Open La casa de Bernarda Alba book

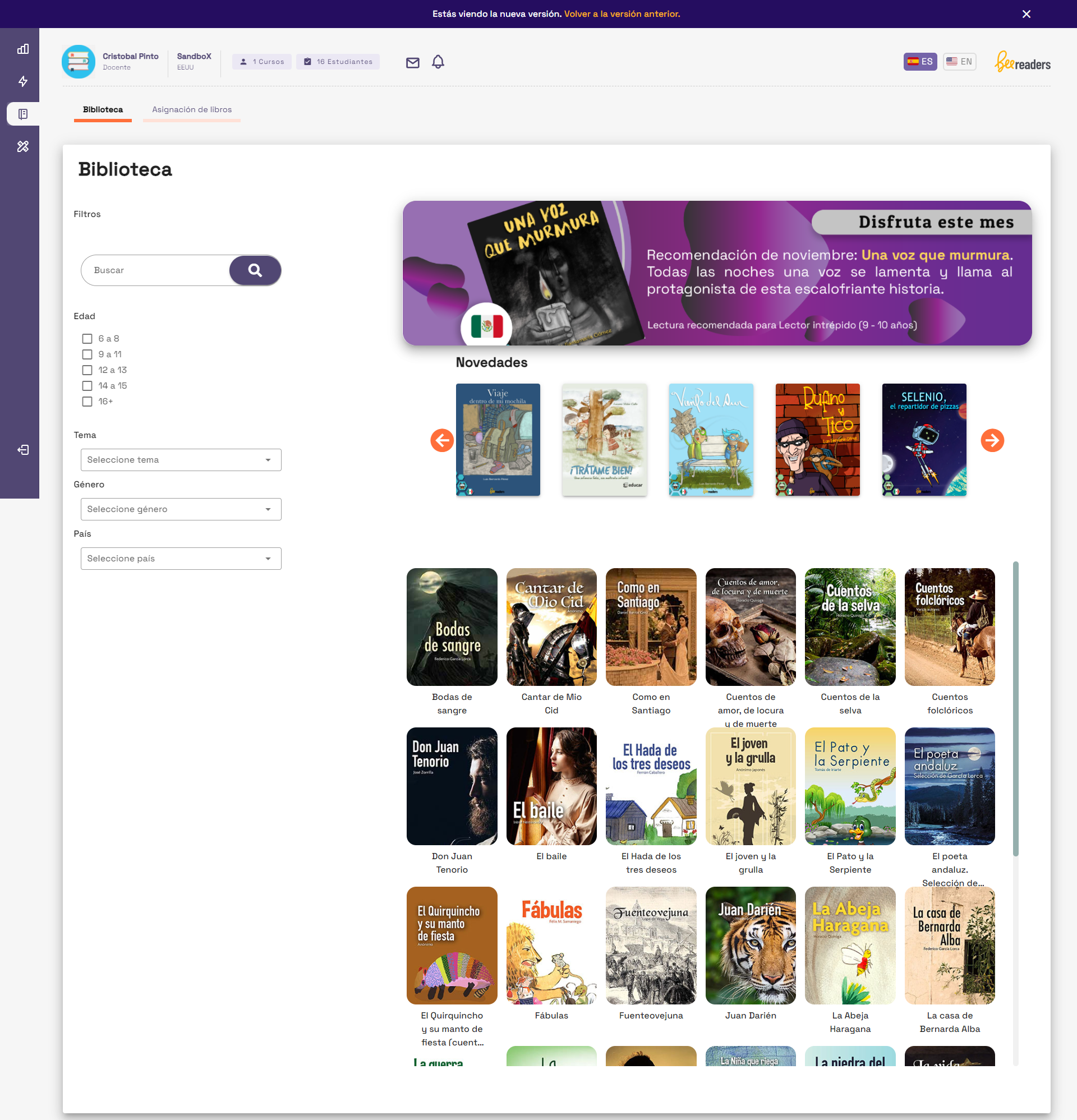click(x=950, y=946)
